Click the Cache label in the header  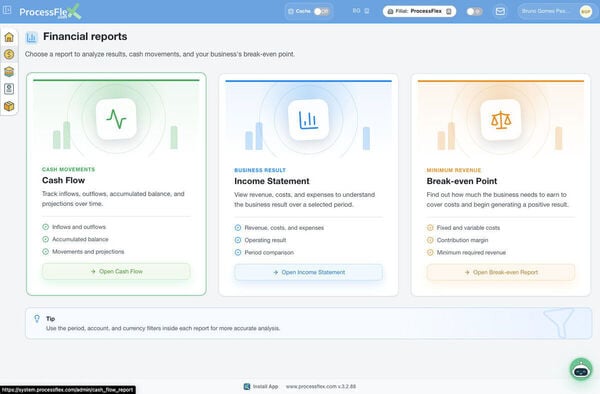click(x=303, y=11)
